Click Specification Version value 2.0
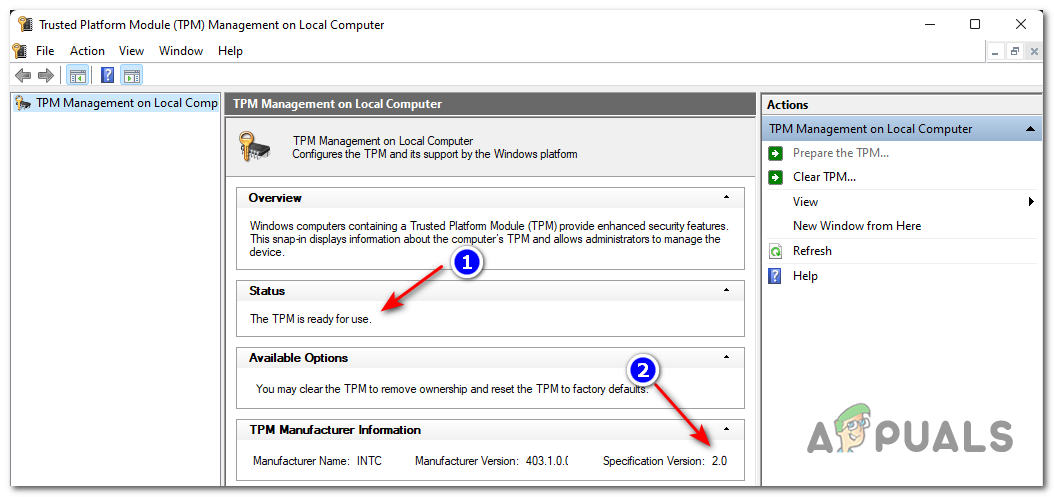Viewport: 1054px width, 497px height. tap(719, 461)
